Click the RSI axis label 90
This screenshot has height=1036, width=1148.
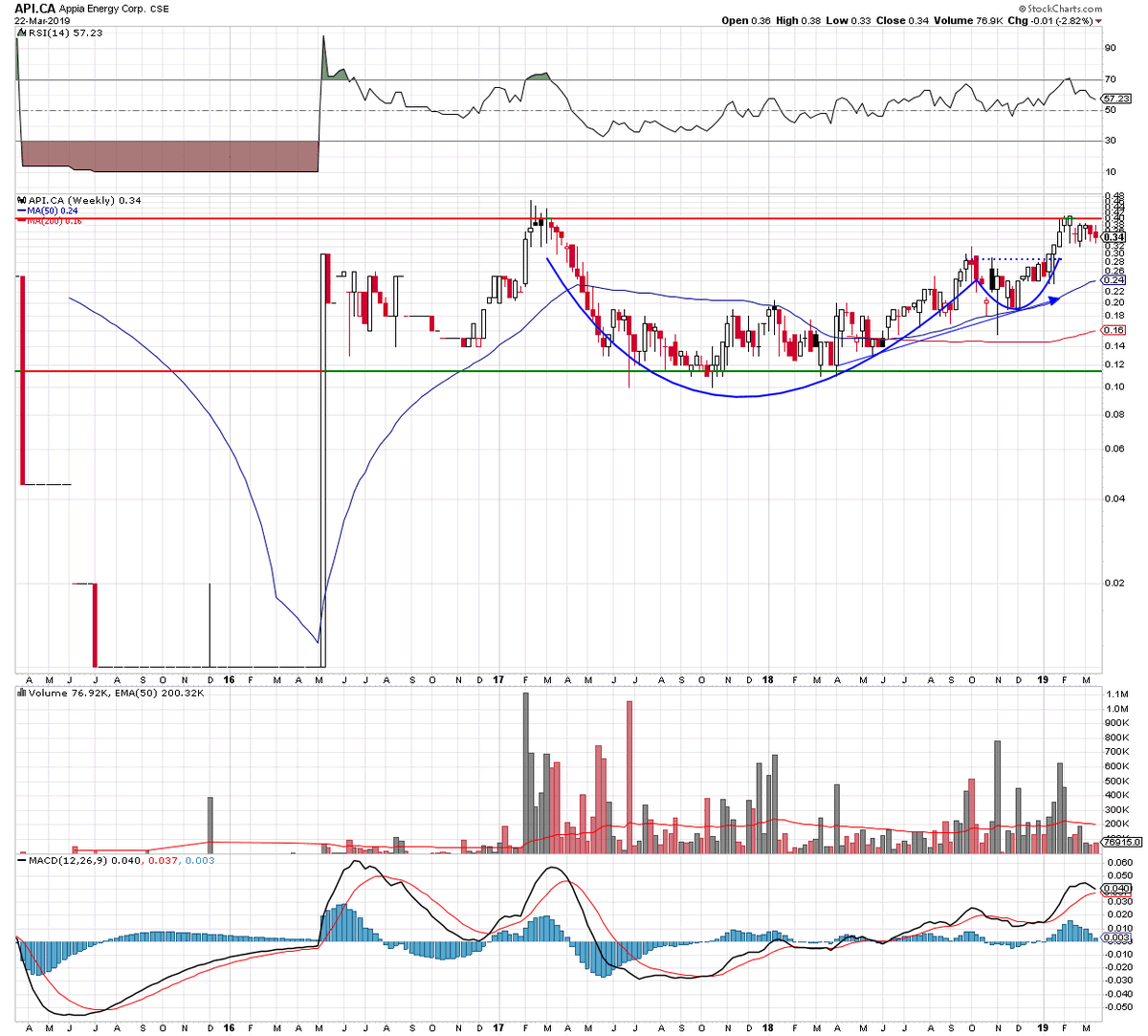click(1111, 47)
